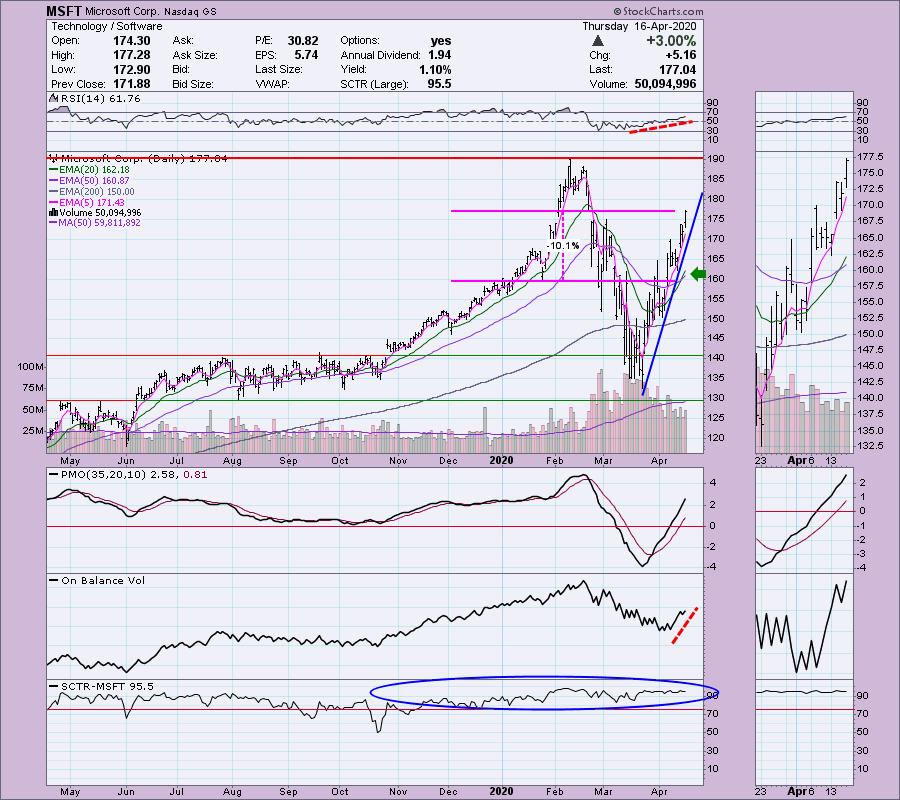The width and height of the screenshot is (900, 800).
Task: Click the -10.1% annotation on the price chart
Action: pos(562,246)
